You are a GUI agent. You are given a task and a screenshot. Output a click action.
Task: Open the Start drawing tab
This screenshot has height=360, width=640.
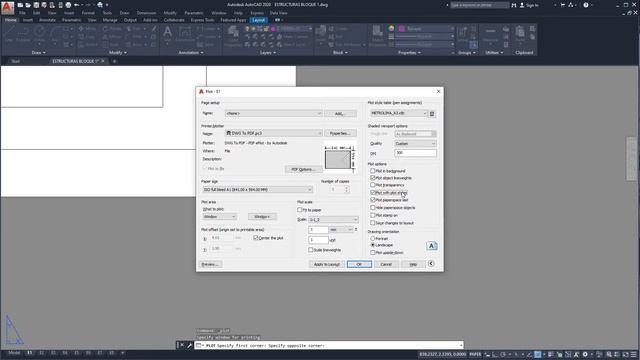pos(16,61)
